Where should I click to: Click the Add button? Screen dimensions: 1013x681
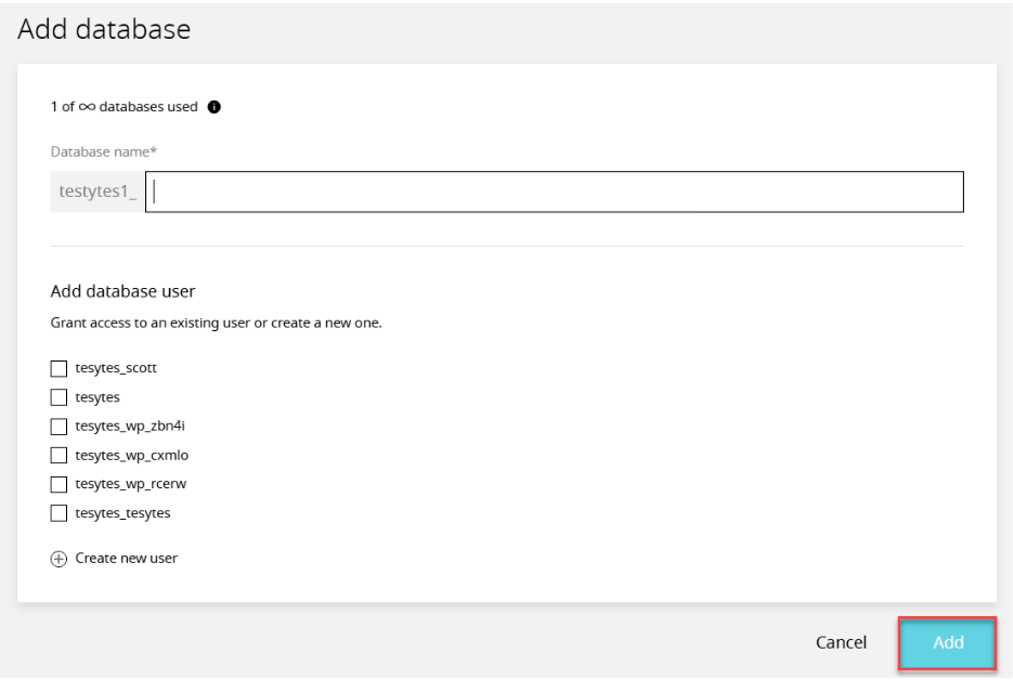point(948,643)
